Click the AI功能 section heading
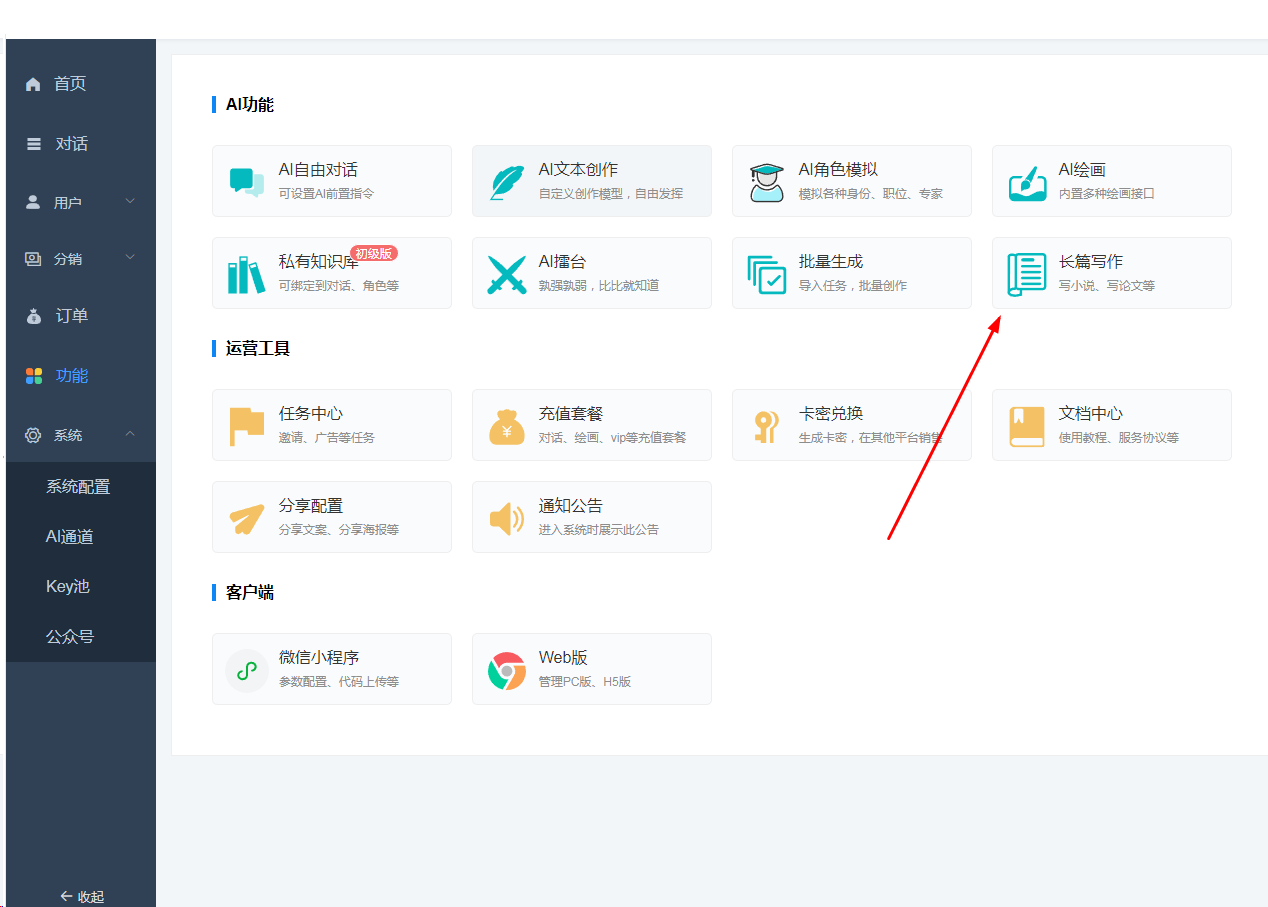This screenshot has height=907, width=1268. [x=250, y=104]
